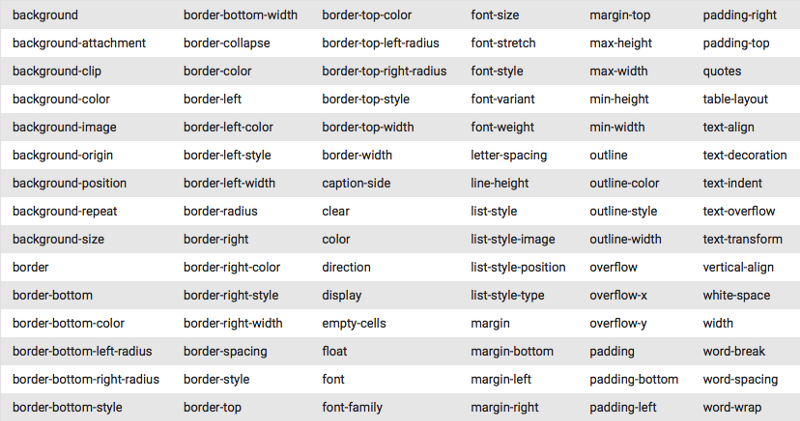The width and height of the screenshot is (800, 421).
Task: Click the border-top-left-radius property
Action: coord(381,43)
